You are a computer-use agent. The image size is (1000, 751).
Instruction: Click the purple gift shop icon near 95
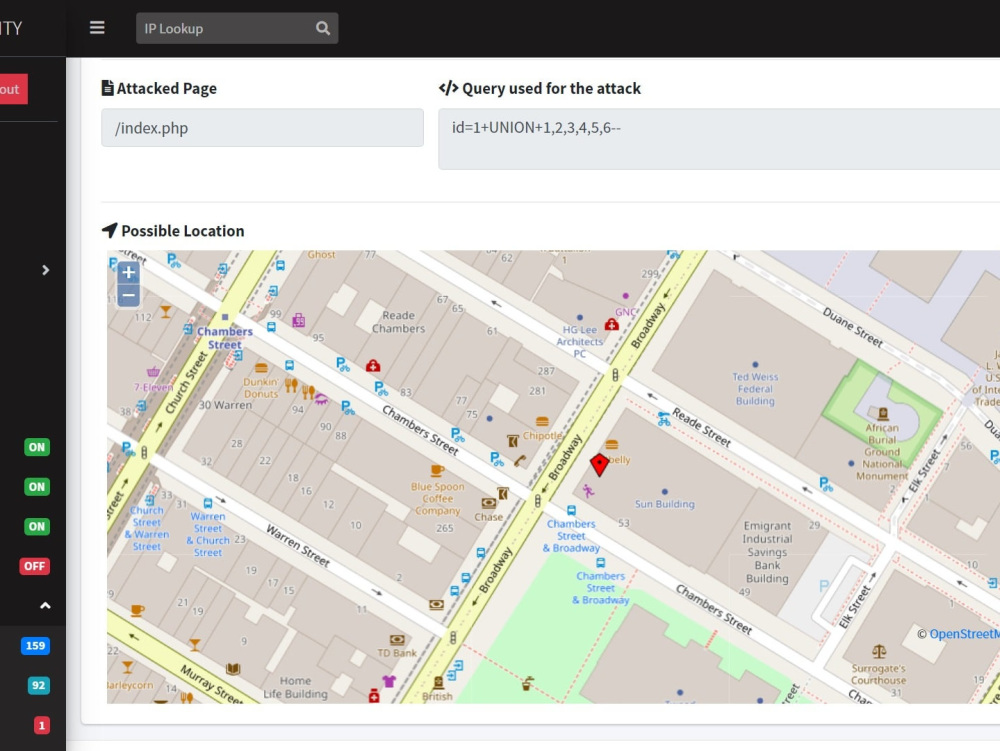pos(298,320)
